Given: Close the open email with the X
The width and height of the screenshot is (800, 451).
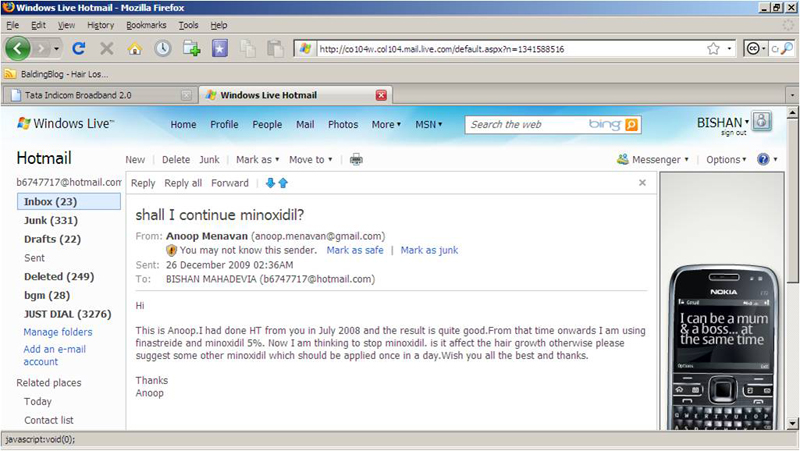Looking at the screenshot, I should tap(642, 183).
